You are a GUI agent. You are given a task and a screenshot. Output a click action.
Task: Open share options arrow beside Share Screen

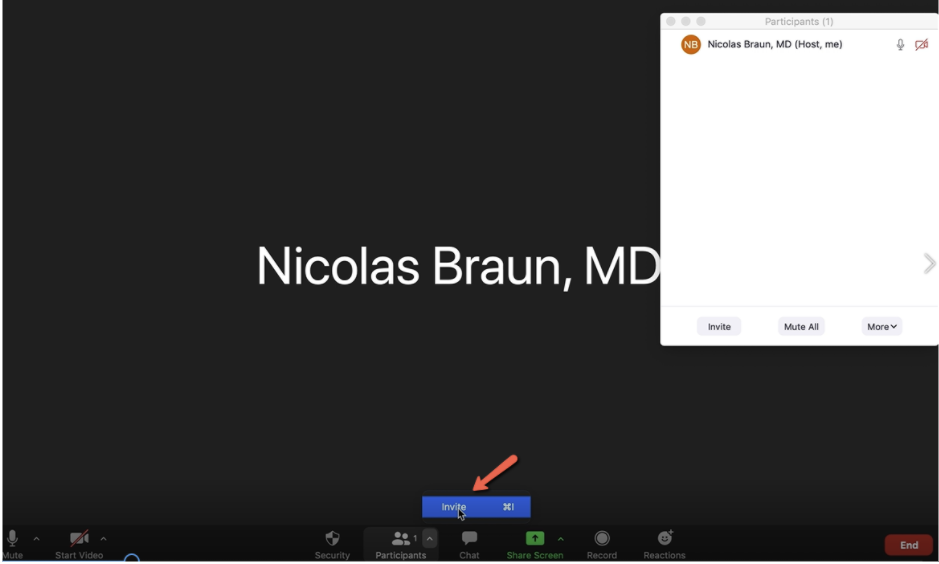click(560, 539)
